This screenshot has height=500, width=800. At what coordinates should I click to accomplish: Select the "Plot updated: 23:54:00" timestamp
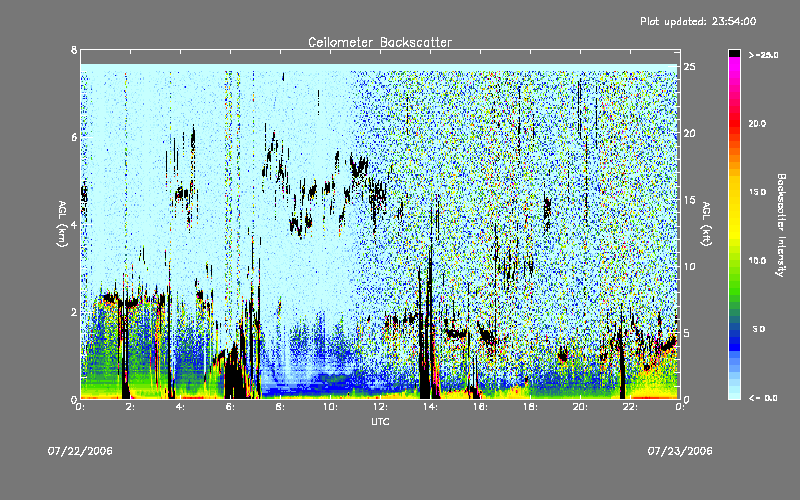(x=698, y=21)
